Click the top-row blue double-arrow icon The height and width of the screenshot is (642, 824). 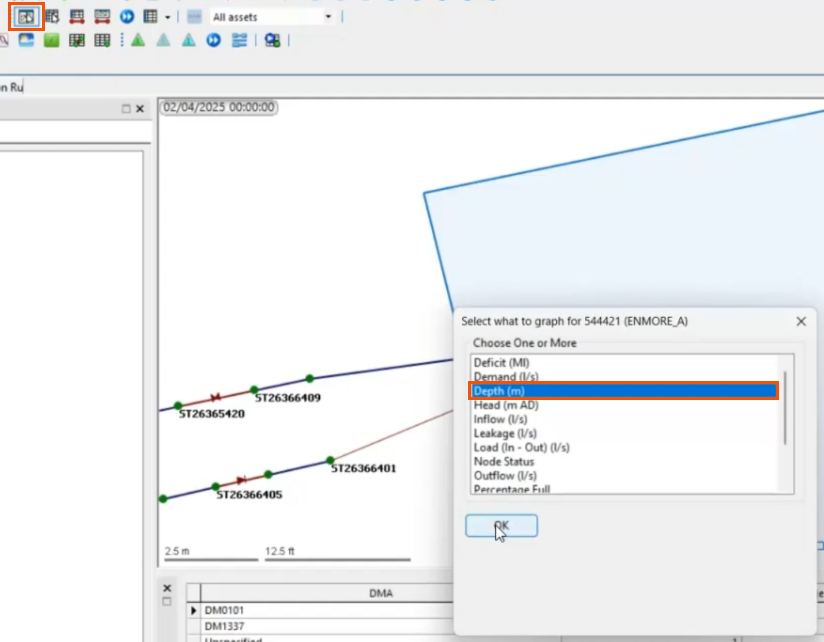(x=127, y=17)
